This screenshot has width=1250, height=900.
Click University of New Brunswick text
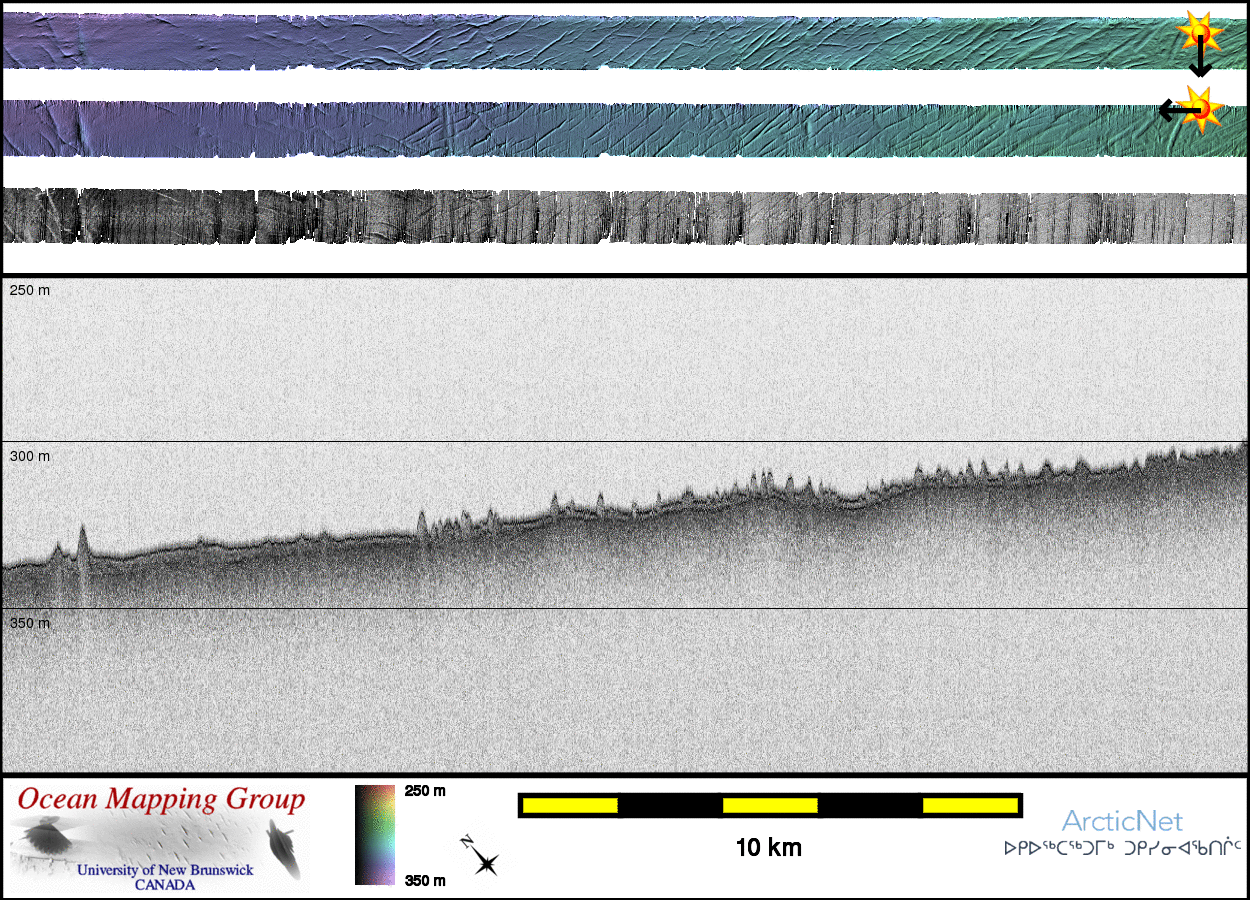[x=165, y=870]
